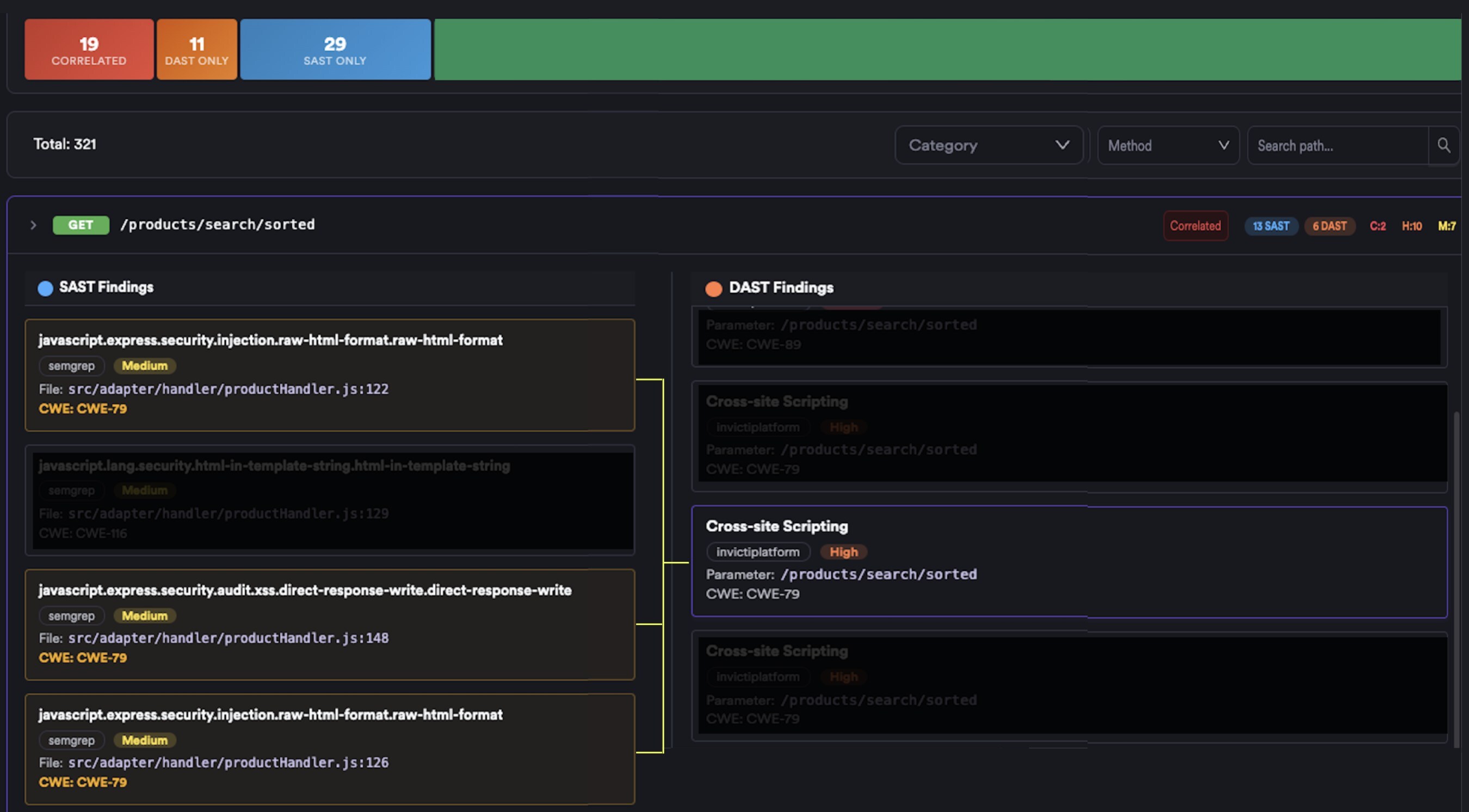Click the C:2 critical severity count

coord(1377,226)
